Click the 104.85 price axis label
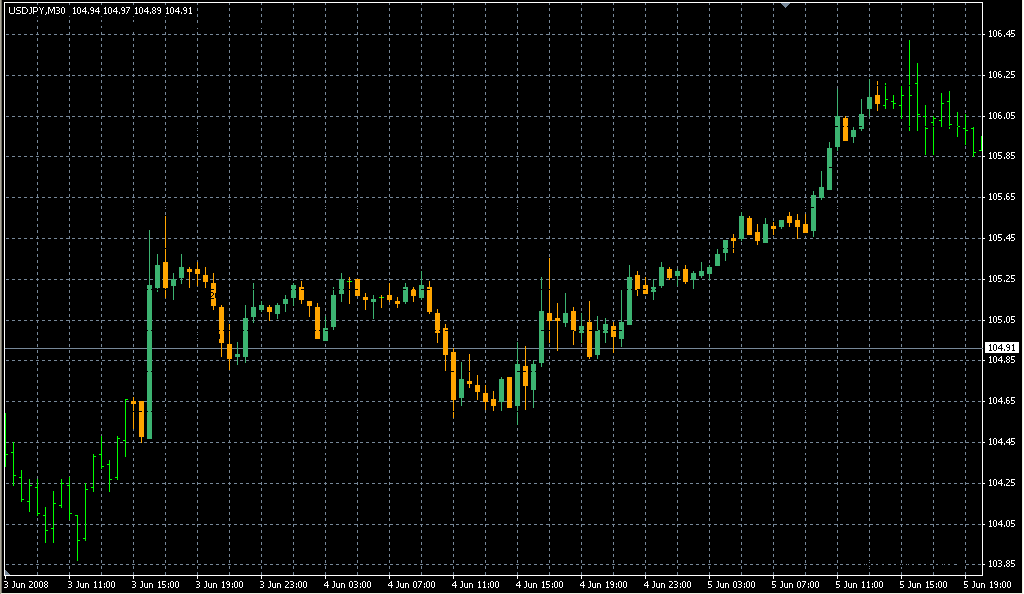This screenshot has height=594, width=1024. (1001, 360)
